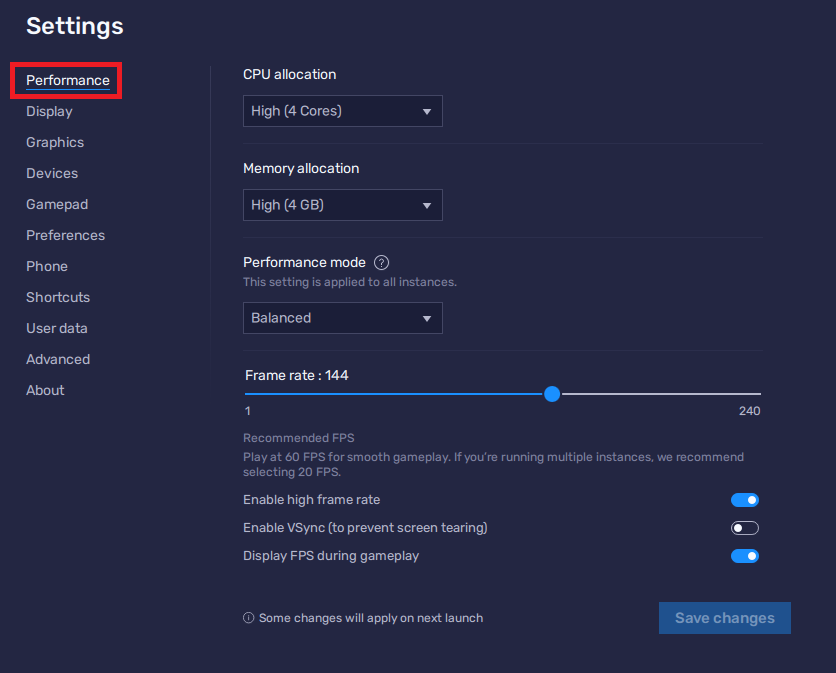Image resolution: width=836 pixels, height=673 pixels.
Task: Disable high frame rate
Action: click(x=744, y=499)
